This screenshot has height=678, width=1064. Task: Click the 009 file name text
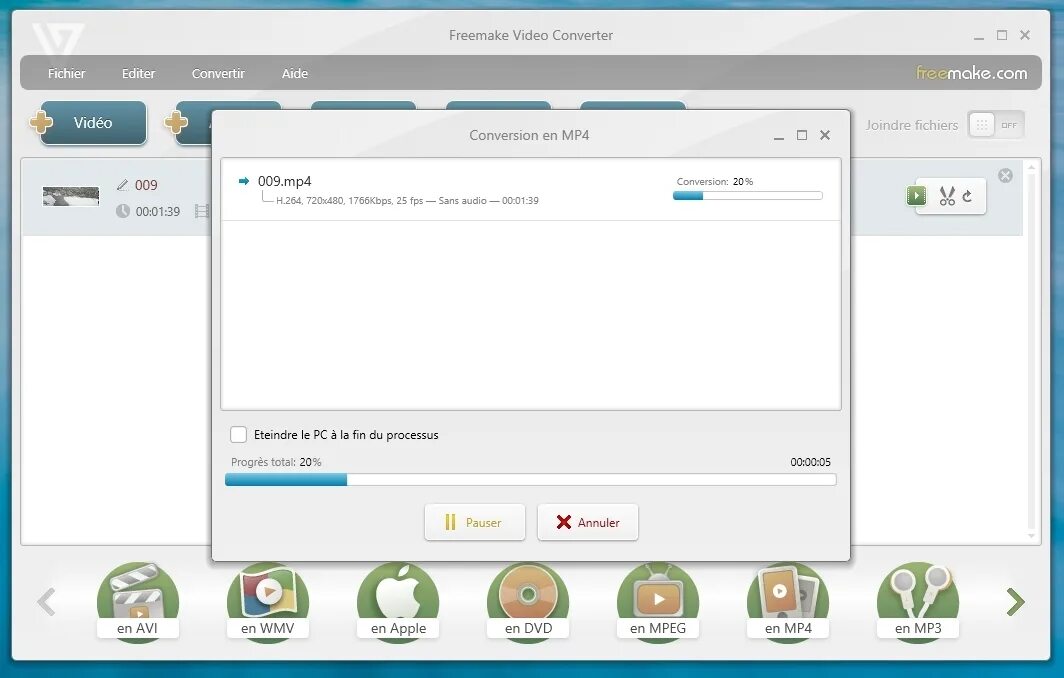[146, 185]
